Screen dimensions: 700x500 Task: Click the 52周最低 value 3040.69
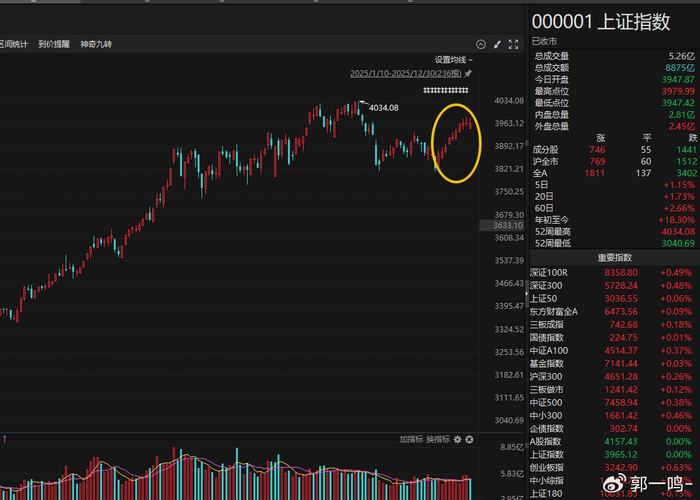pos(678,243)
